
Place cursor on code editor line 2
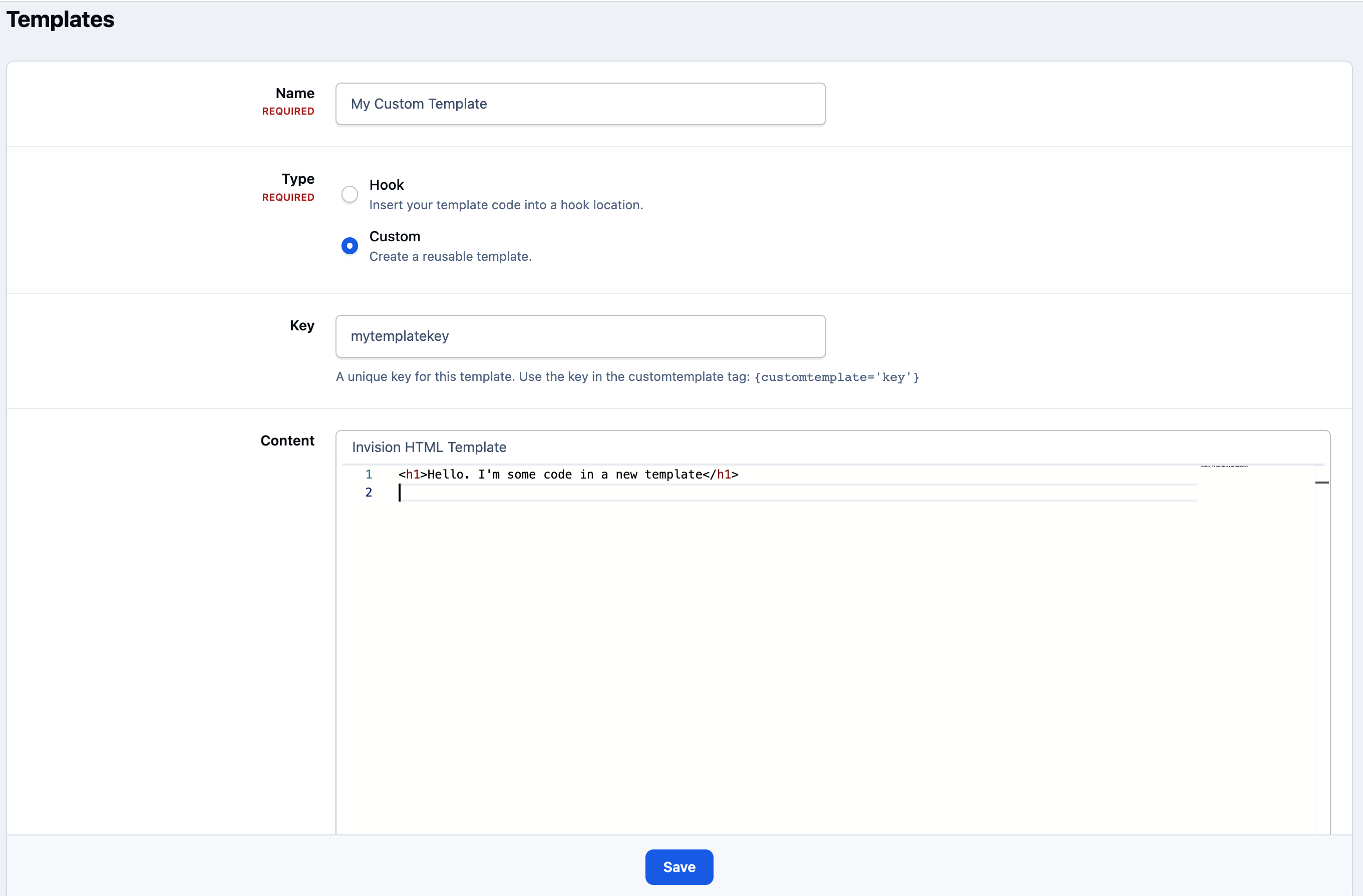click(797, 493)
